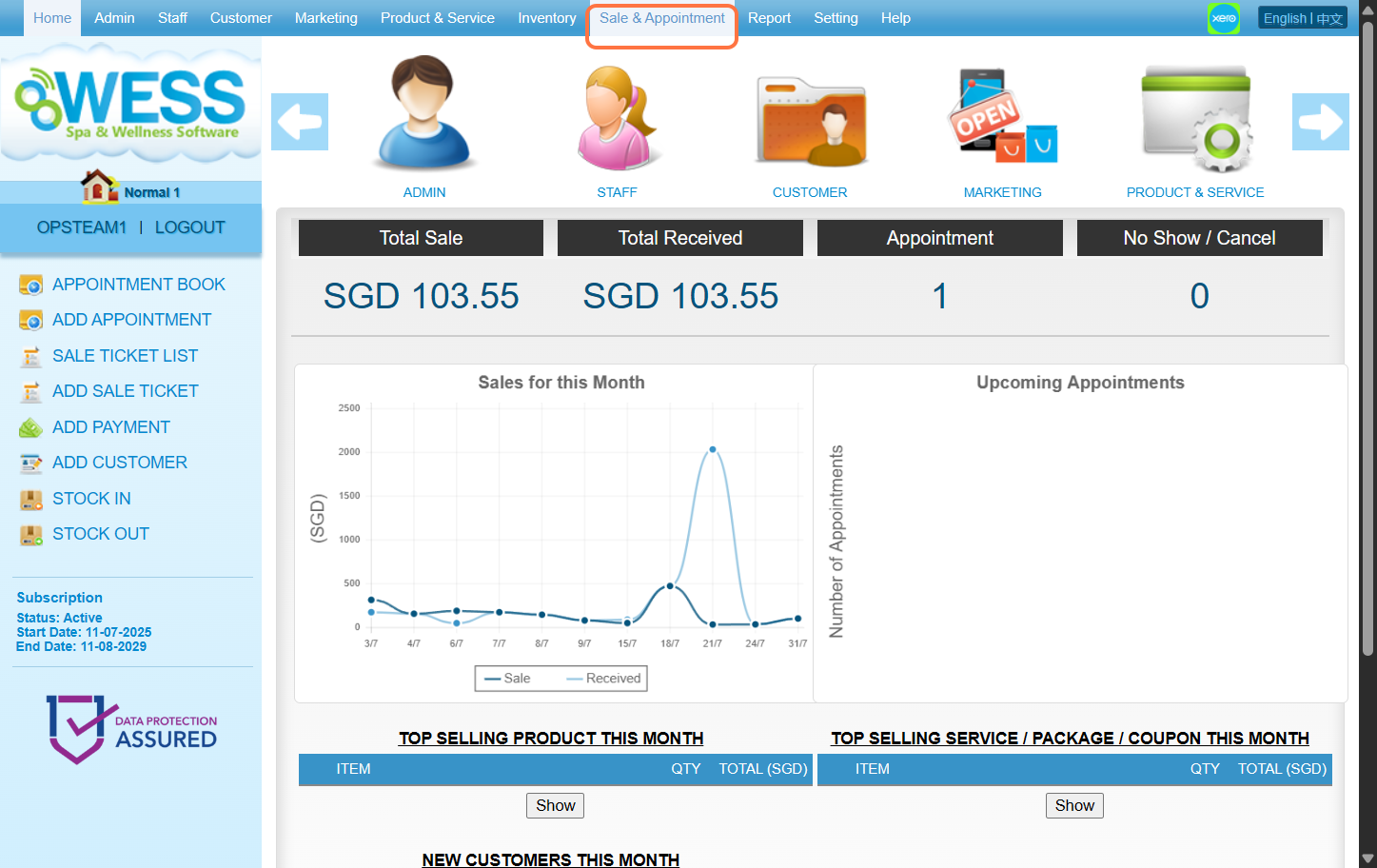The width and height of the screenshot is (1377, 868).
Task: Open Appointment Book from sidebar
Action: click(138, 285)
